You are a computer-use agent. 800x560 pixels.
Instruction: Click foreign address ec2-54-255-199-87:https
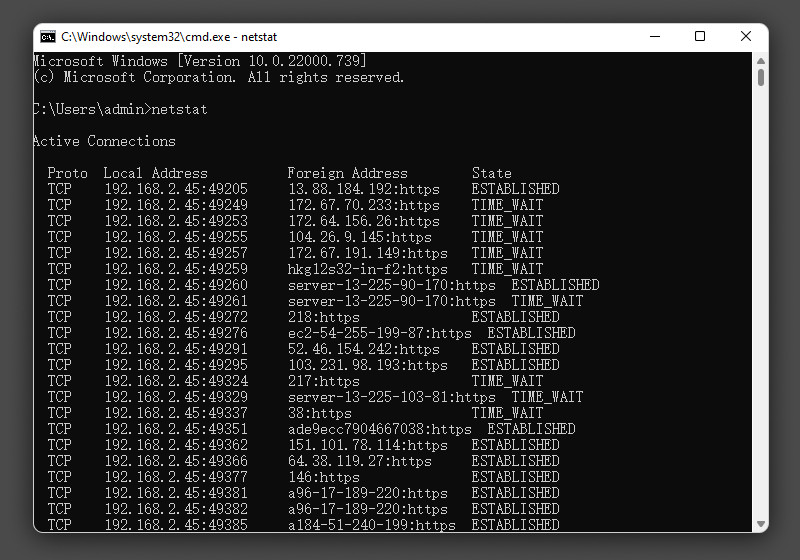pyautogui.click(x=380, y=333)
